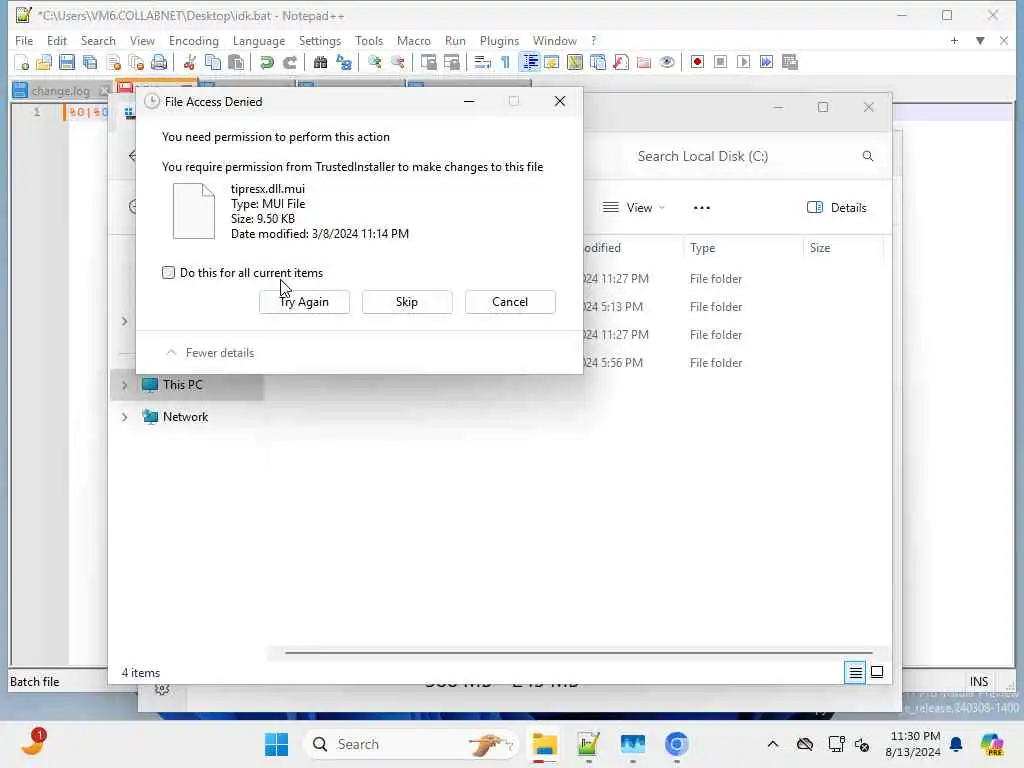The height and width of the screenshot is (768, 1024).
Task: Click Explorer horizontal scrollbar
Action: point(579,652)
